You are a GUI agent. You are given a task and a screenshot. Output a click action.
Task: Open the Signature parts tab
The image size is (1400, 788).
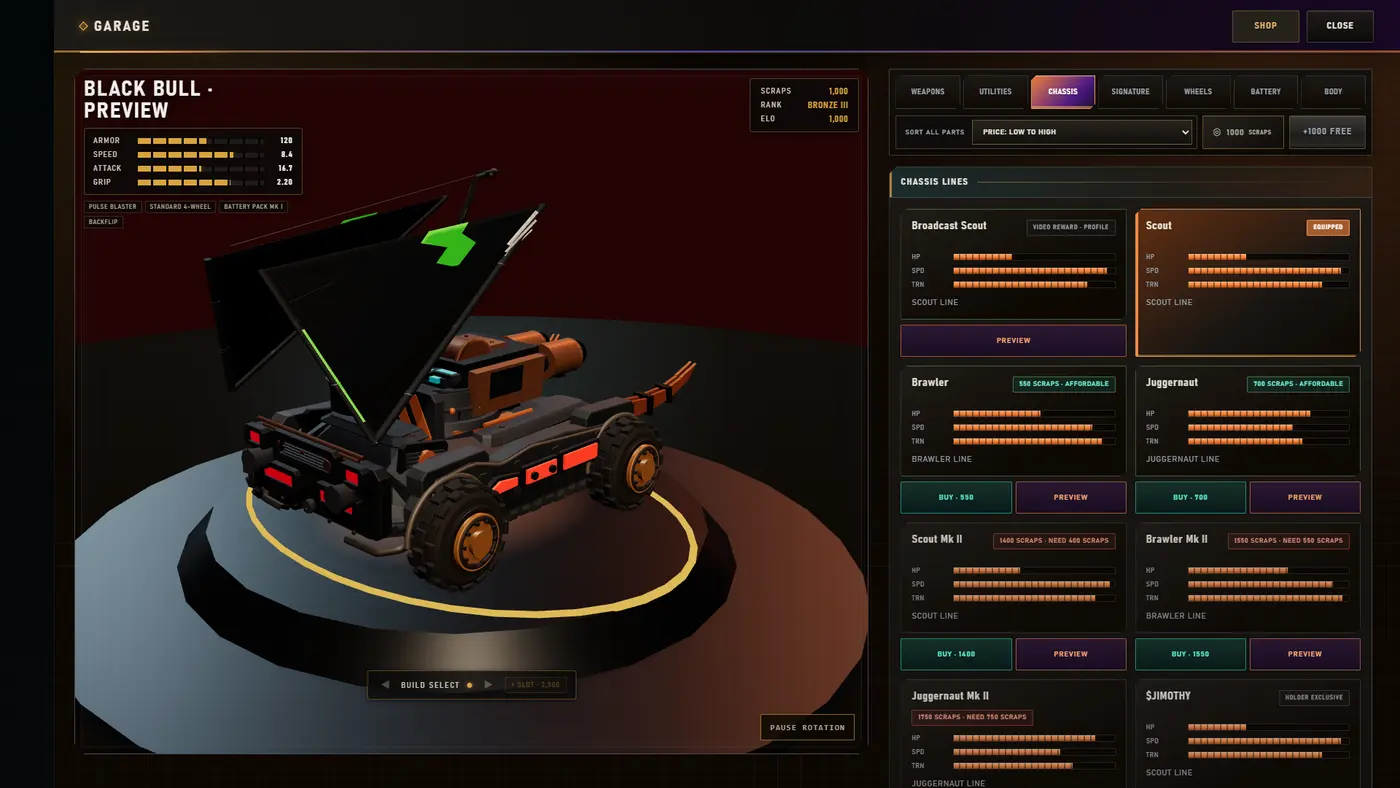(1130, 92)
